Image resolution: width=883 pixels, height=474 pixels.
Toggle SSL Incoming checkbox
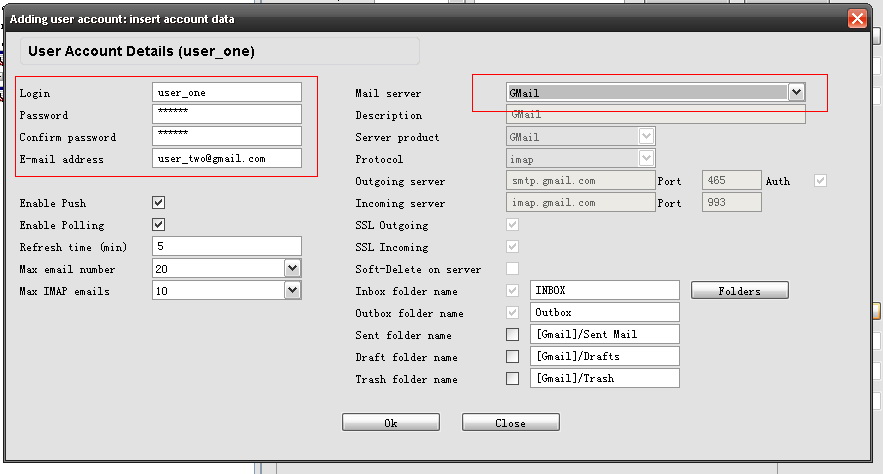pos(512,247)
